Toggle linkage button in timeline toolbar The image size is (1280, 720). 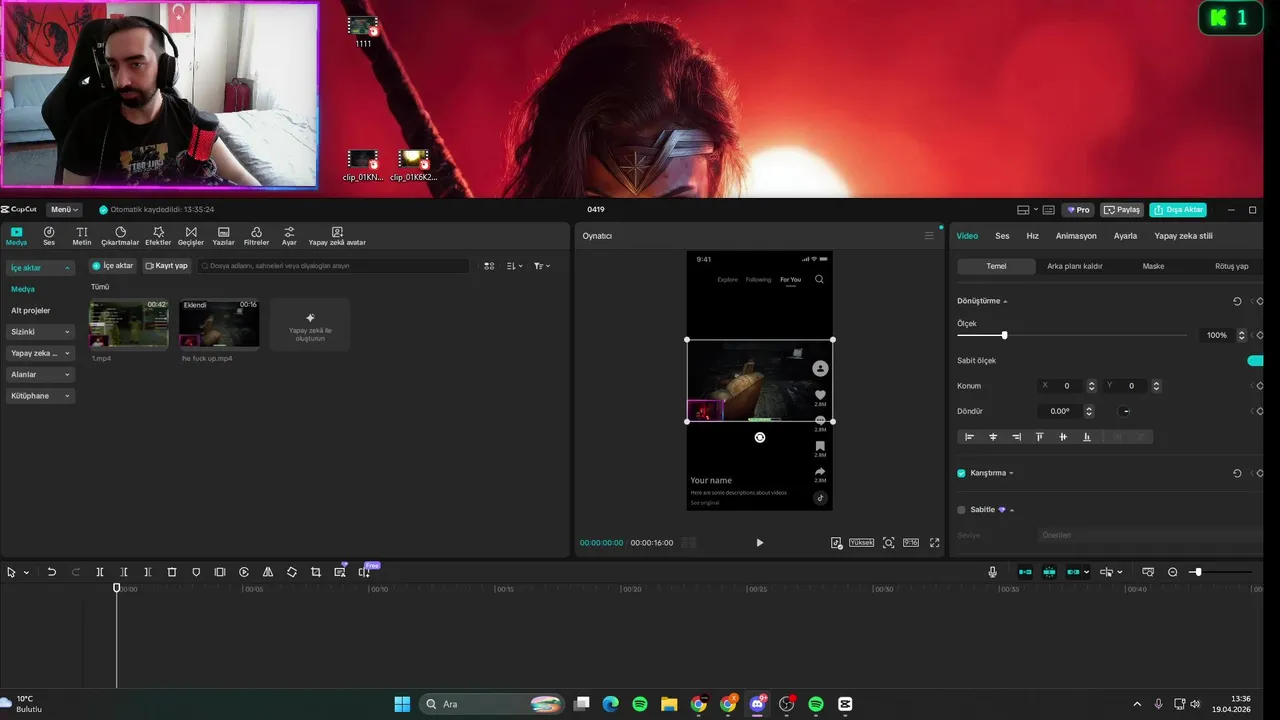pos(1074,572)
